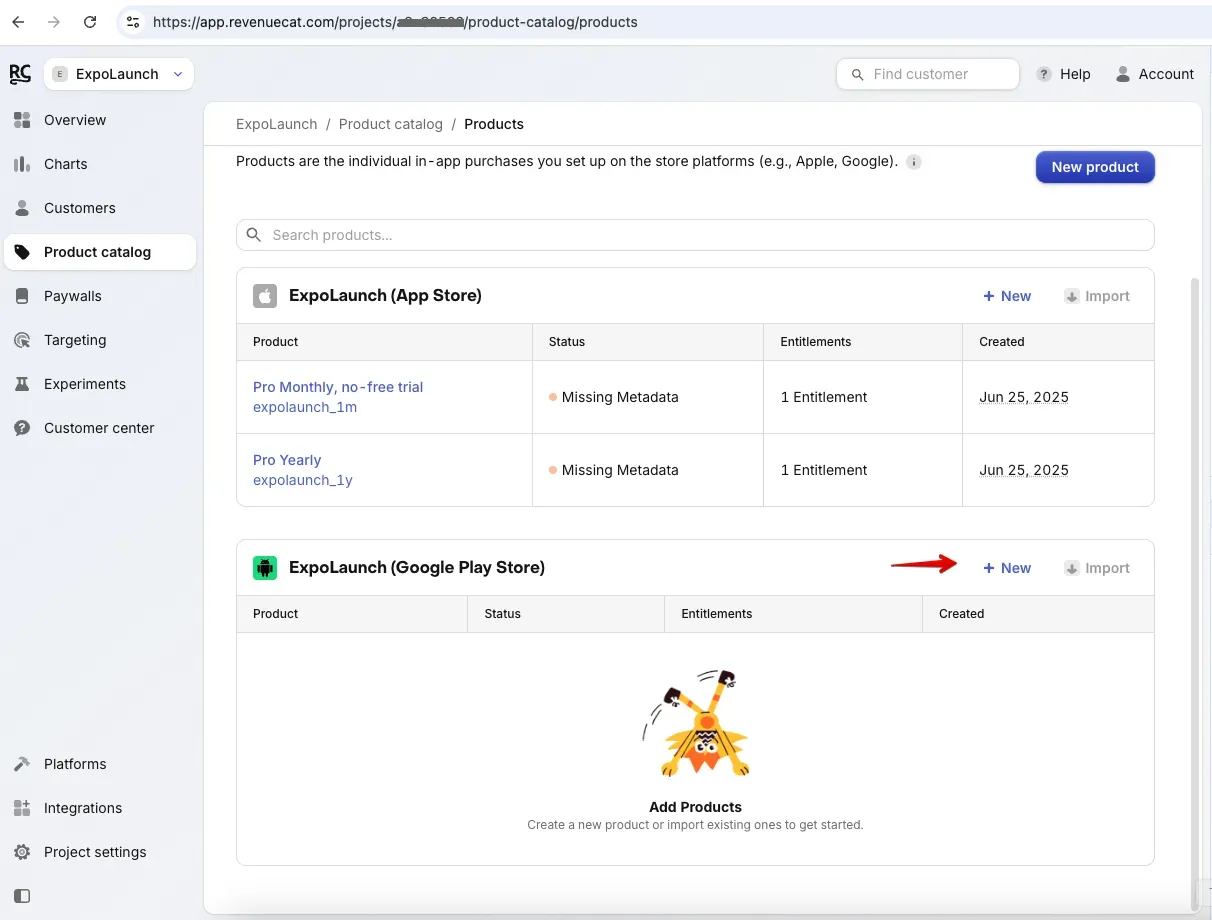Click the site info icon in address bar
The width and height of the screenshot is (1212, 920).
[x=133, y=22]
